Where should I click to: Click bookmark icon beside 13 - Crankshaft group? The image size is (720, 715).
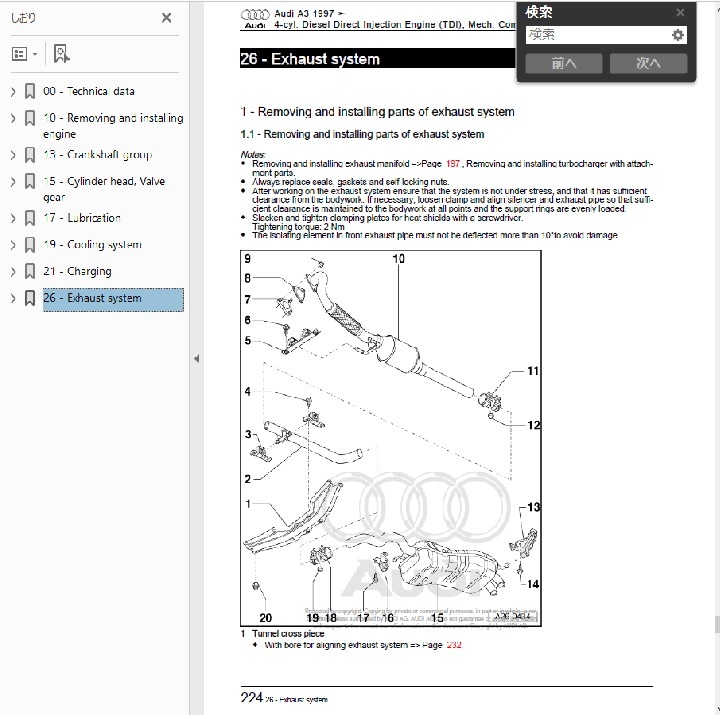click(x=30, y=154)
